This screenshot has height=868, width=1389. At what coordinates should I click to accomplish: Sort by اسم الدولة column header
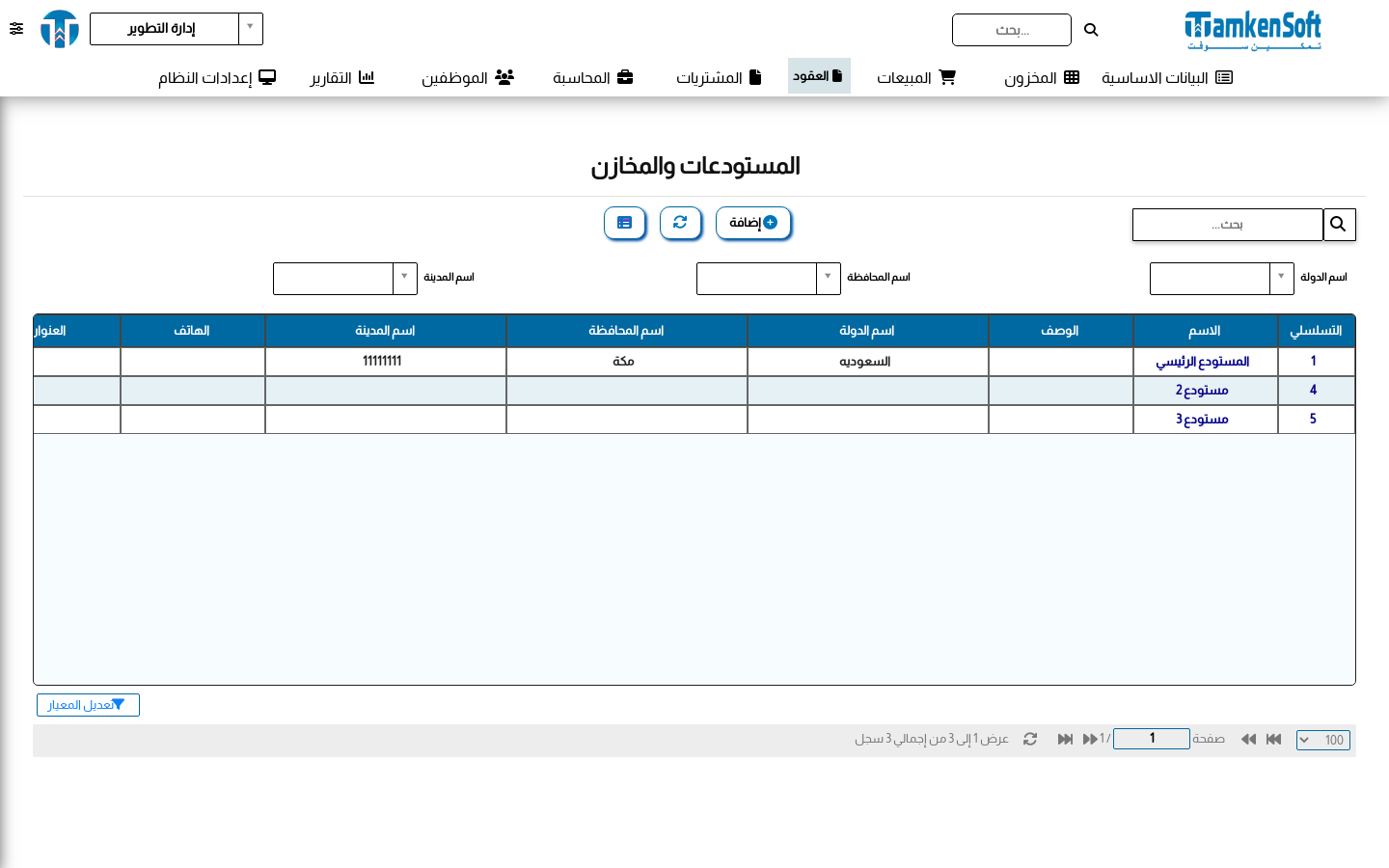(867, 331)
